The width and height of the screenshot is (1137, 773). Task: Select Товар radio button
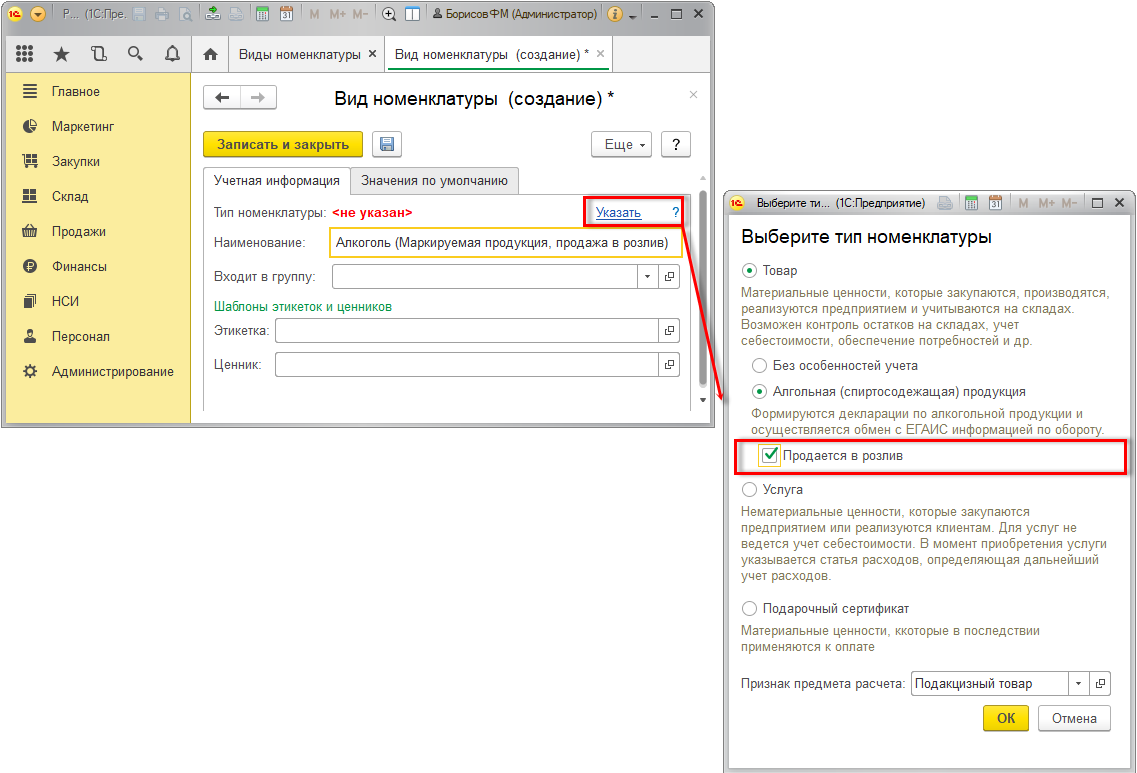click(x=750, y=270)
